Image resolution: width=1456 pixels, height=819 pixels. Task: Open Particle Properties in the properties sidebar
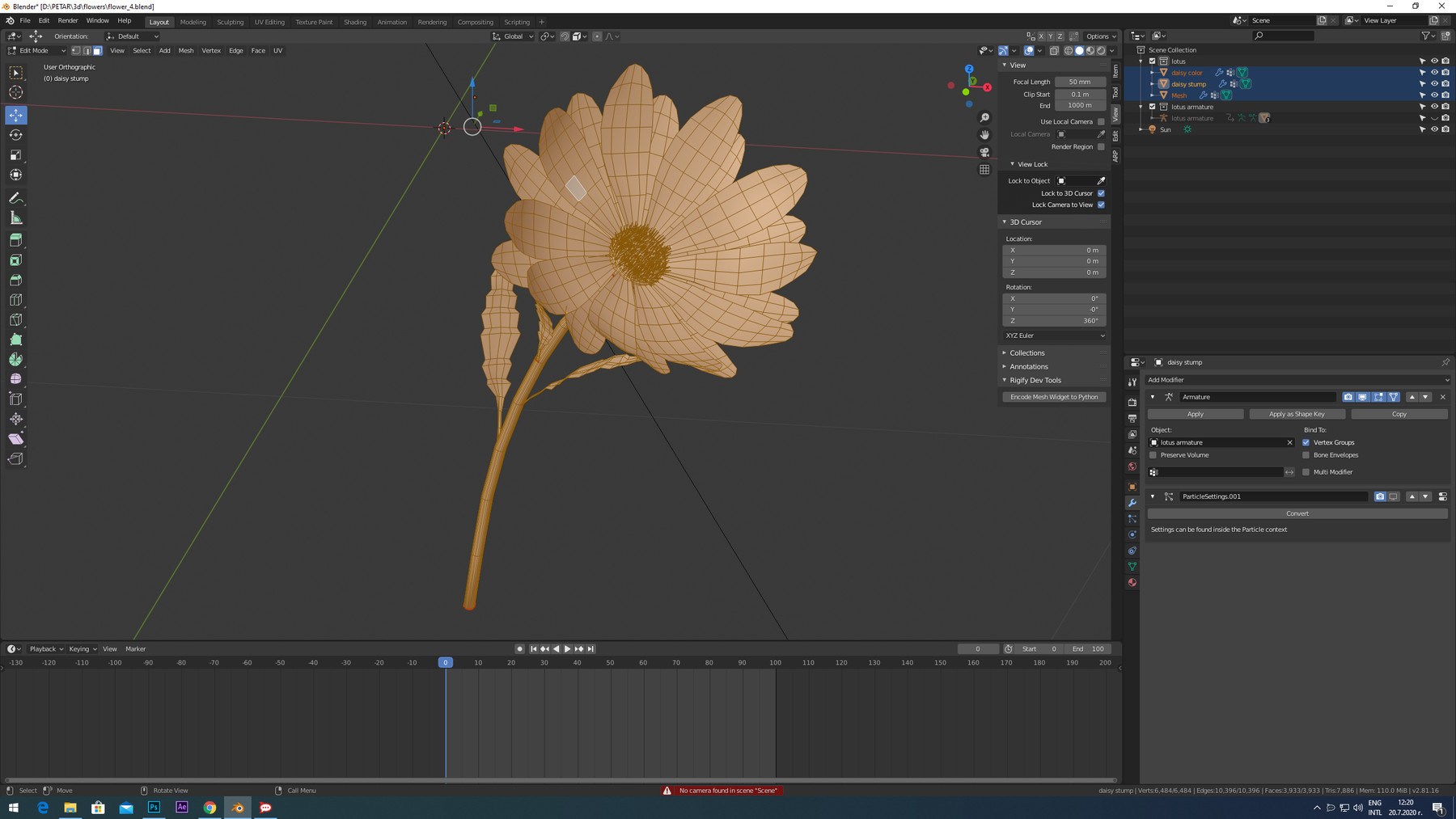(1132, 518)
